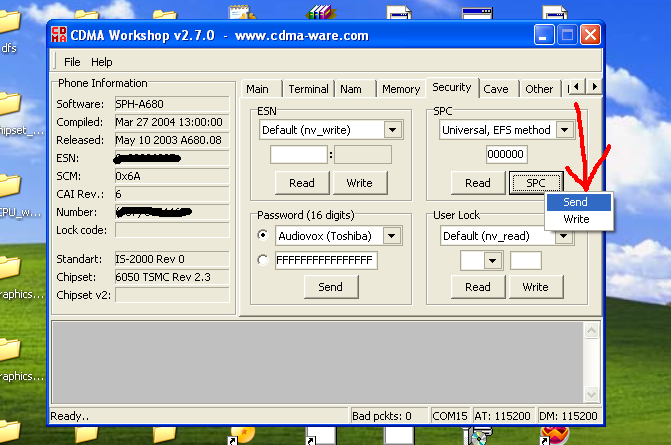Viewport: 671px width, 445px height.
Task: Switch to the Other tab
Action: point(539,89)
